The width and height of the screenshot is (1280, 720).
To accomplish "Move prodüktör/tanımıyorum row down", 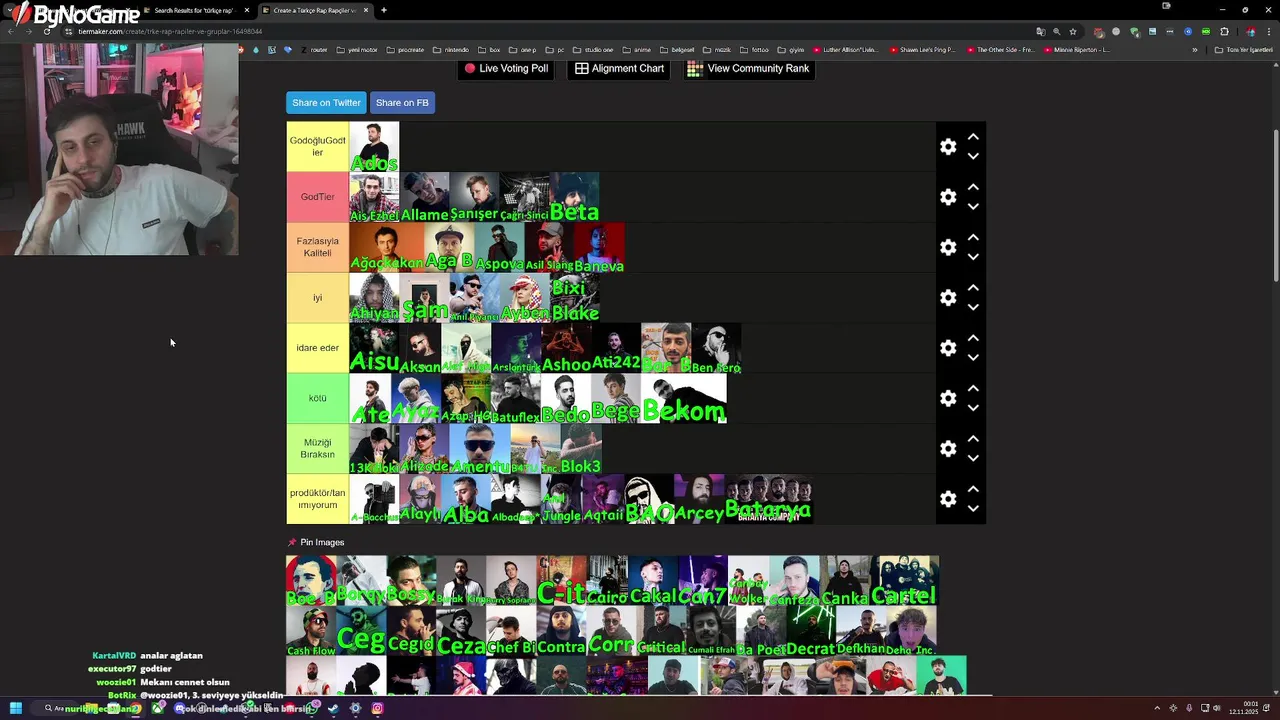I will (973, 509).
